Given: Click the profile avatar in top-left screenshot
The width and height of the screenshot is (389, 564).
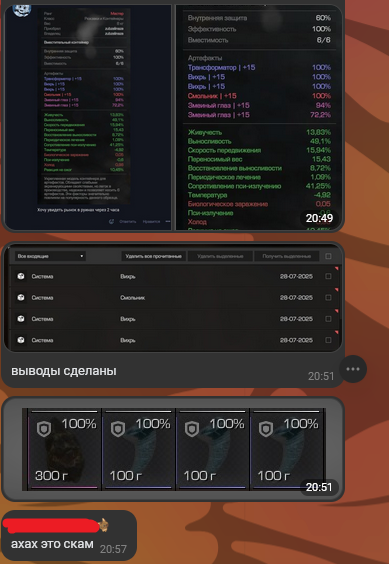Looking at the screenshot, I should click(22, 10).
